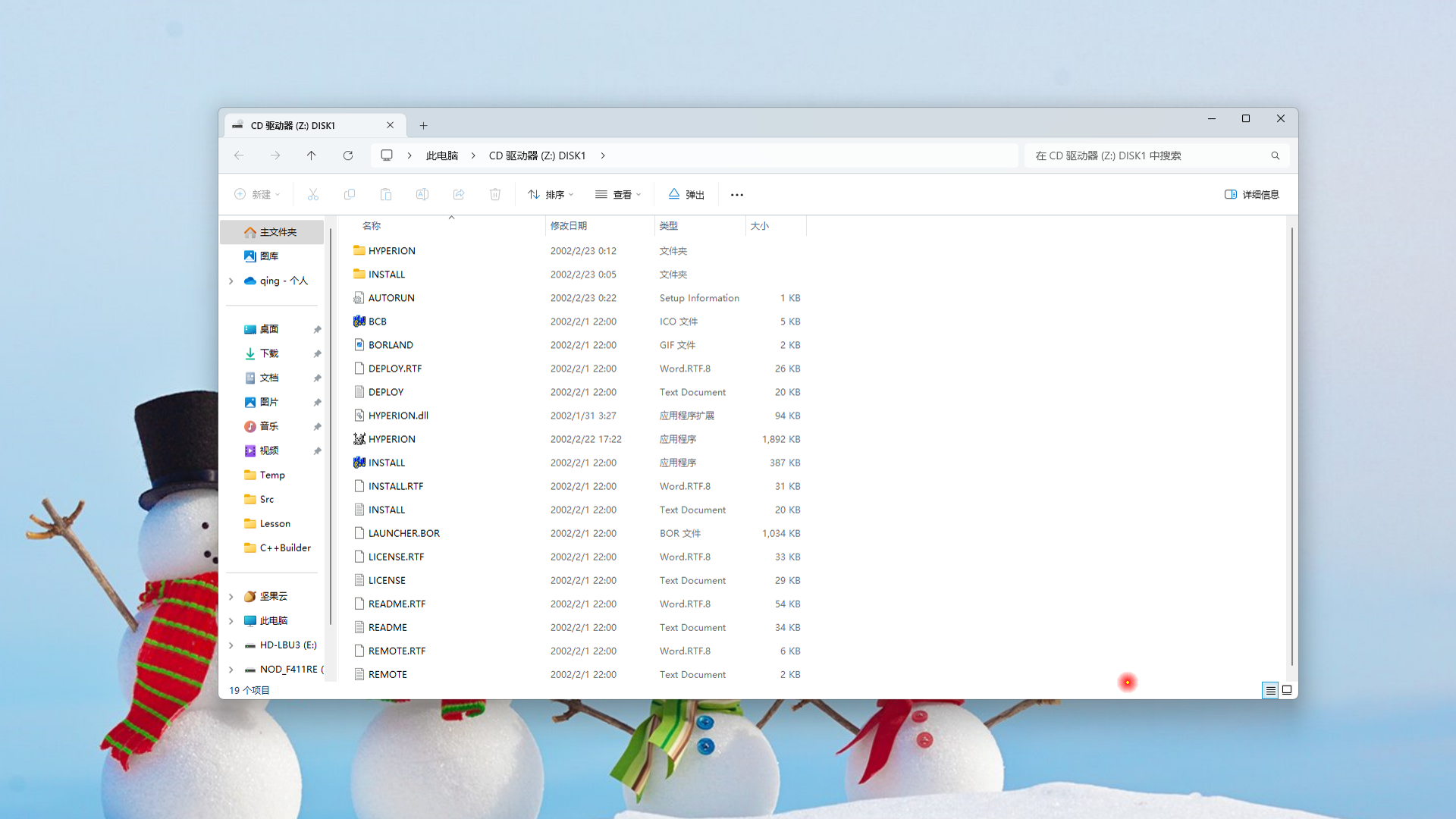Expand the NOD_F411RE drive node
This screenshot has height=819, width=1456.
click(231, 670)
